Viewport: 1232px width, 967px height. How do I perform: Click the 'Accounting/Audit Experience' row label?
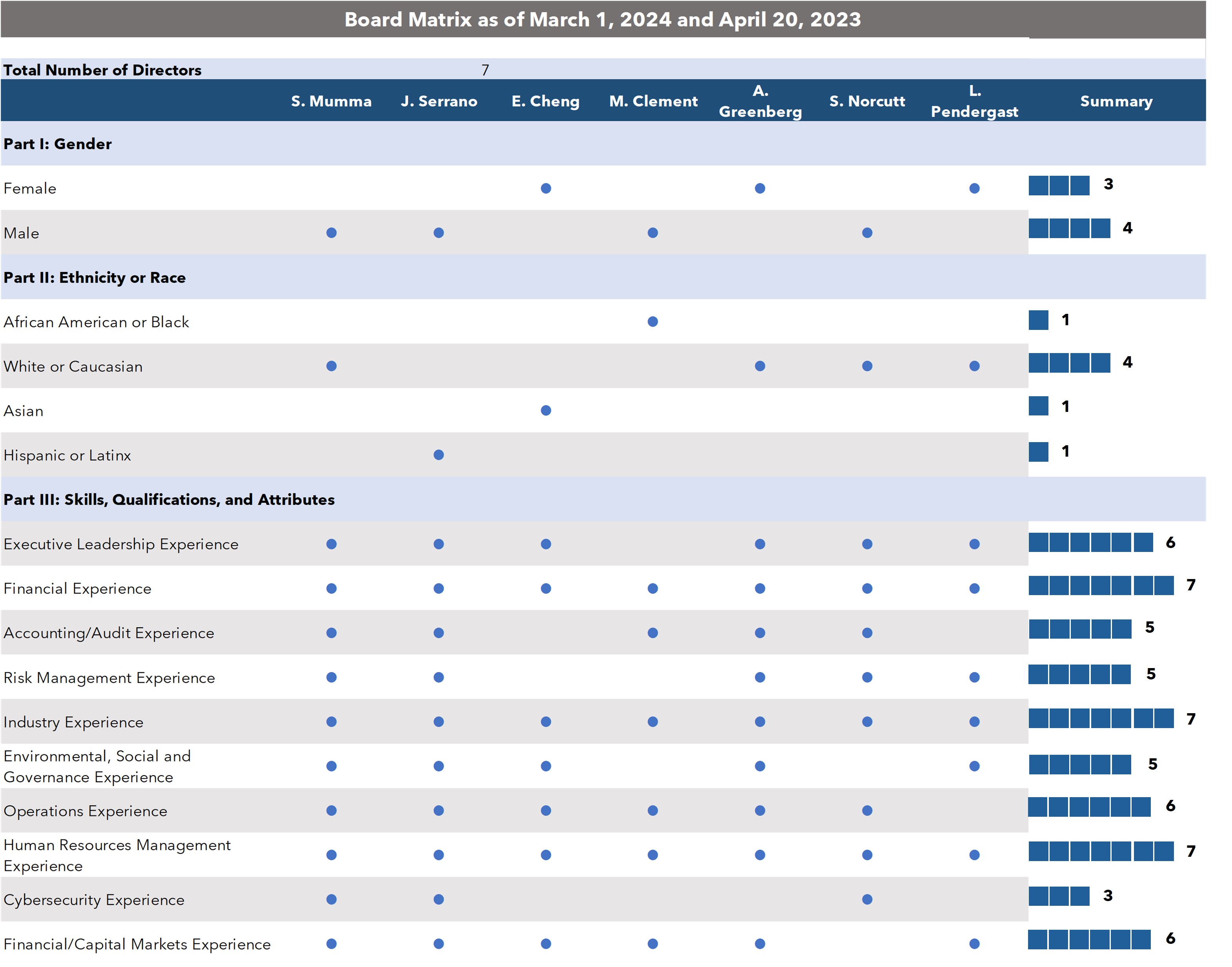pos(109,633)
